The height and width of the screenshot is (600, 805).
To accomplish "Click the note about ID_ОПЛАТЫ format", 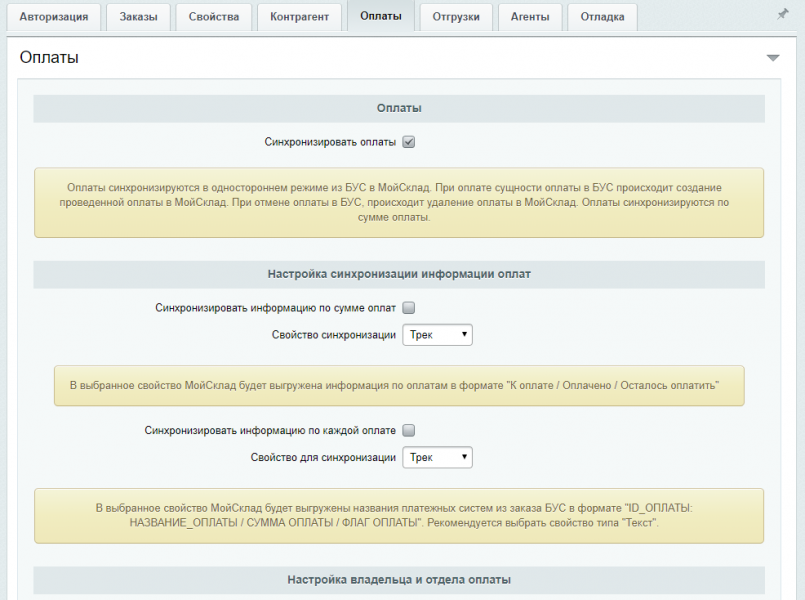I will [399, 516].
